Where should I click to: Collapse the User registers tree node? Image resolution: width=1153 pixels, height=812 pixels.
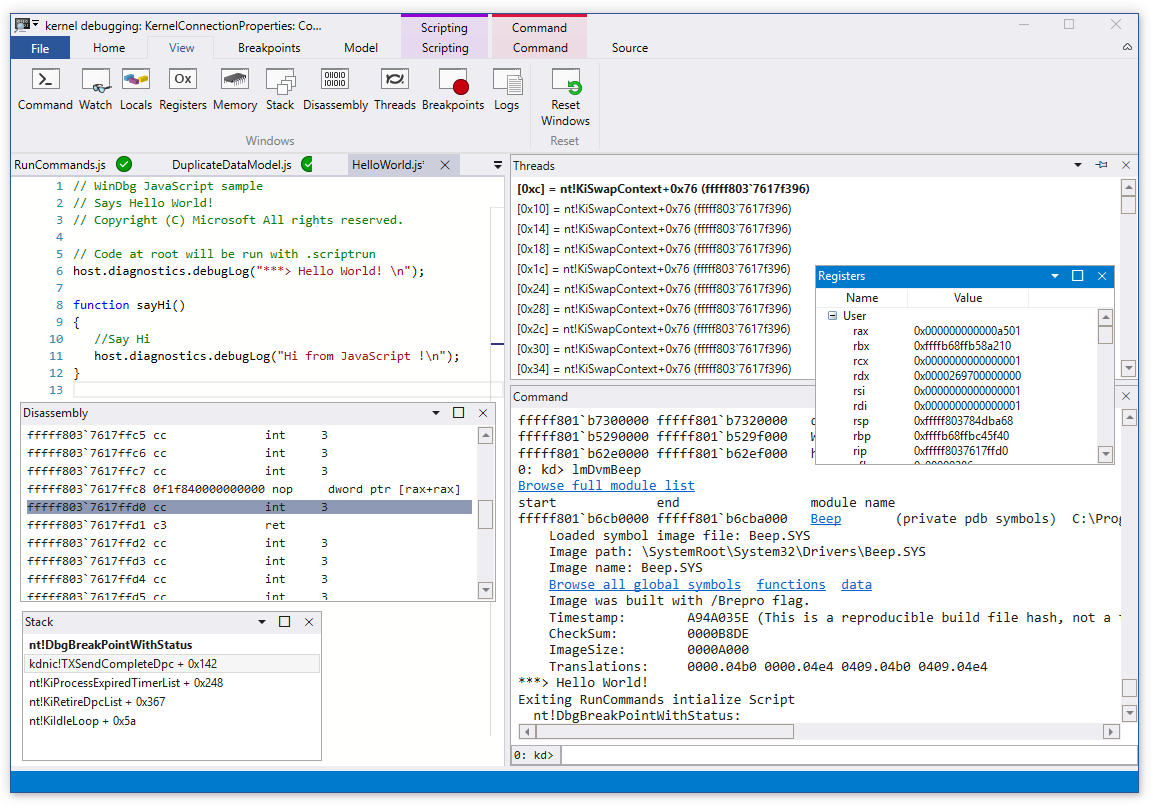click(x=832, y=316)
